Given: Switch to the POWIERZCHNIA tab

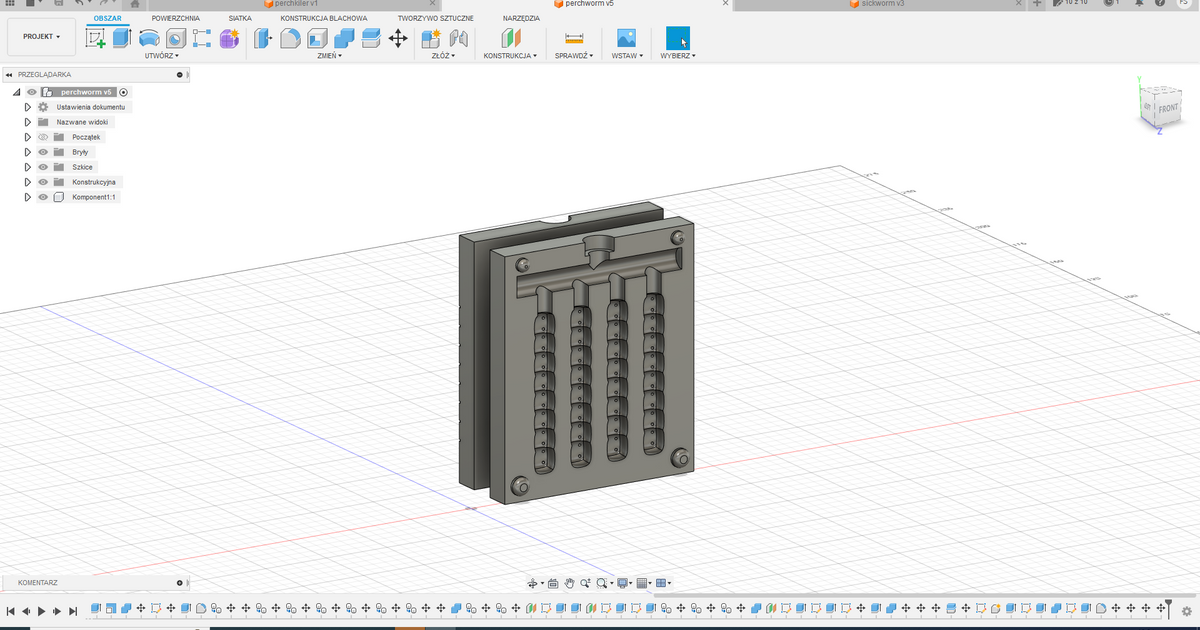Looking at the screenshot, I should coord(175,18).
